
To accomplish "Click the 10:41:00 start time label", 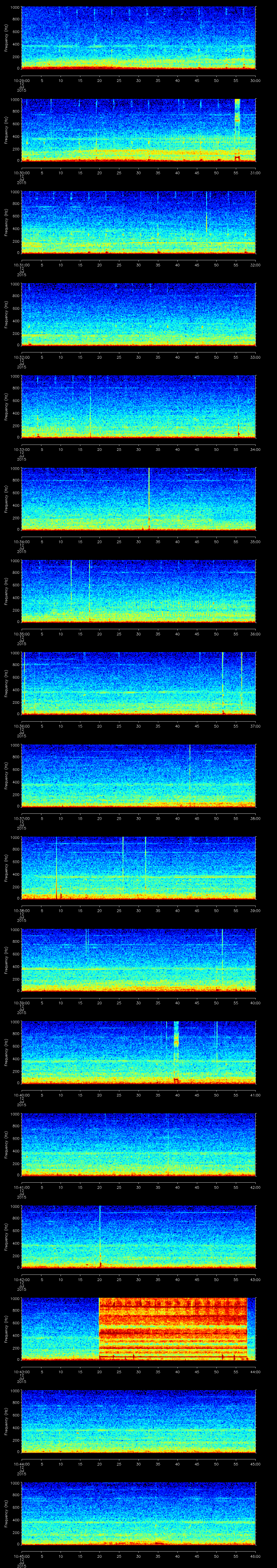I will (x=21, y=1187).
